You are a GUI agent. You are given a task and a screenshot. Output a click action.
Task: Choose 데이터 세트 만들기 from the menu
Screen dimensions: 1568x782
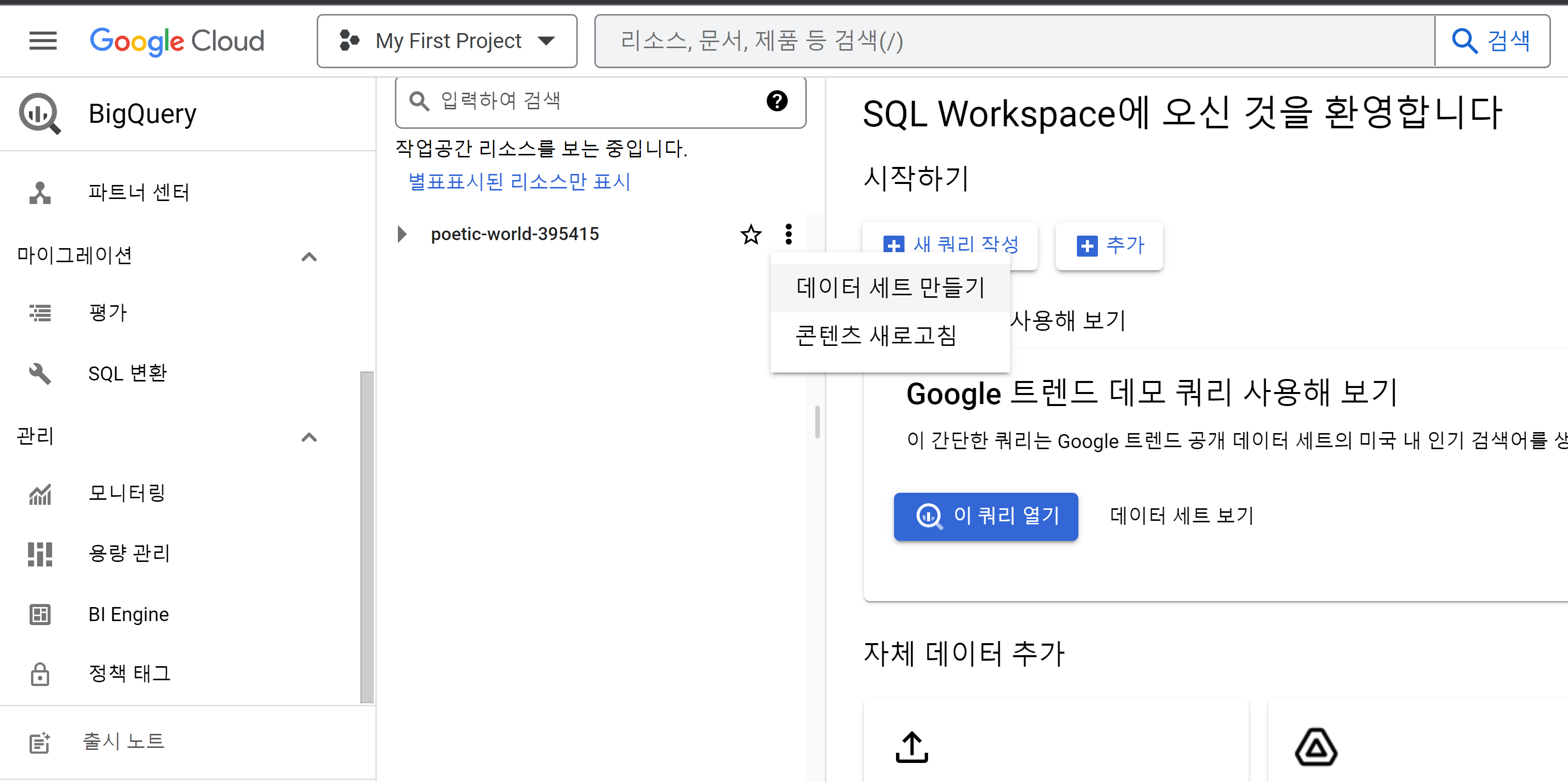coord(890,287)
